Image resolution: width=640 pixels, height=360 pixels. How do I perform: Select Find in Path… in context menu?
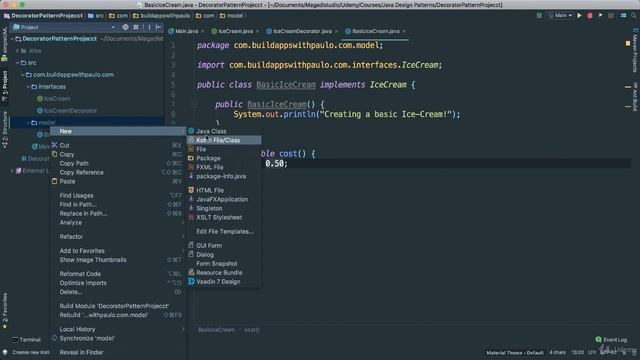118,204
